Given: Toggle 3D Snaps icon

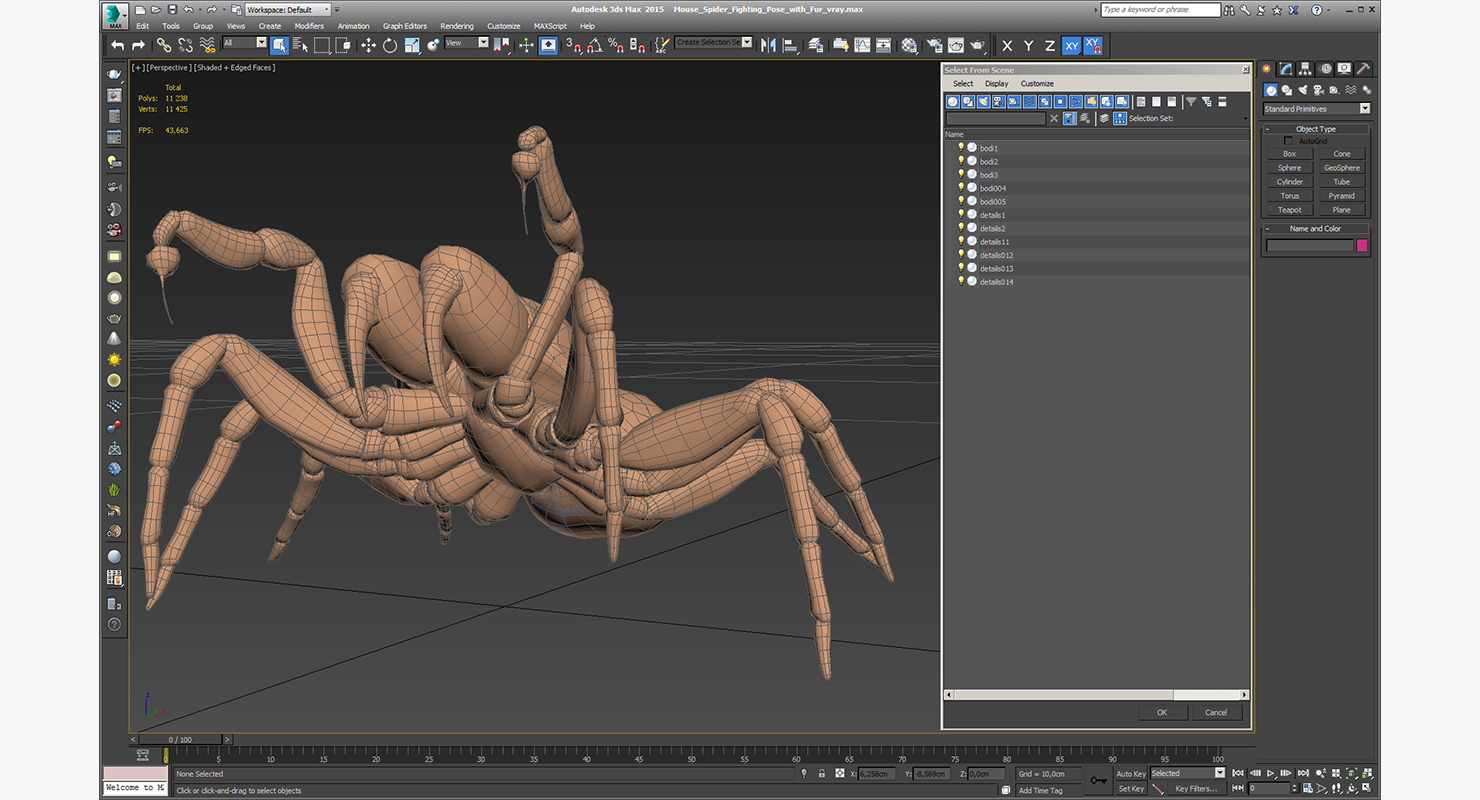Looking at the screenshot, I should 573,45.
